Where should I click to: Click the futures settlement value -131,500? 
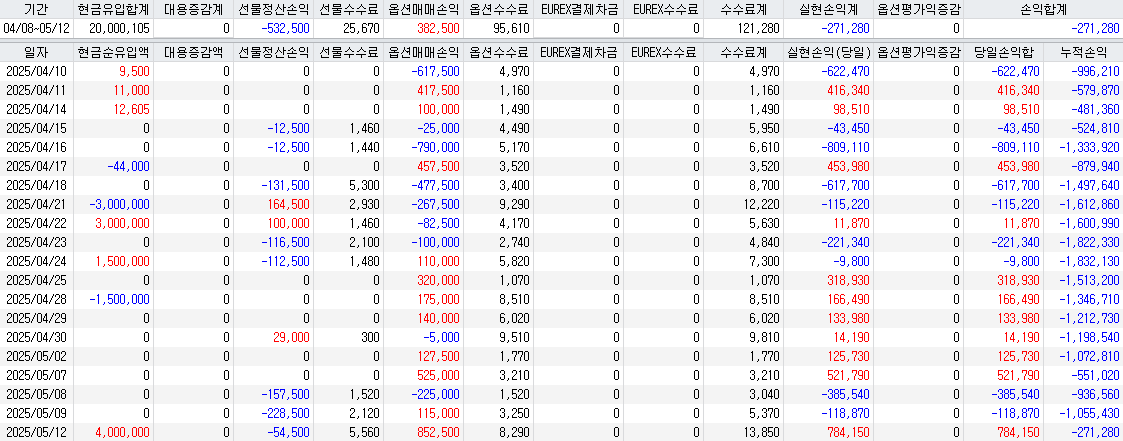pos(286,185)
